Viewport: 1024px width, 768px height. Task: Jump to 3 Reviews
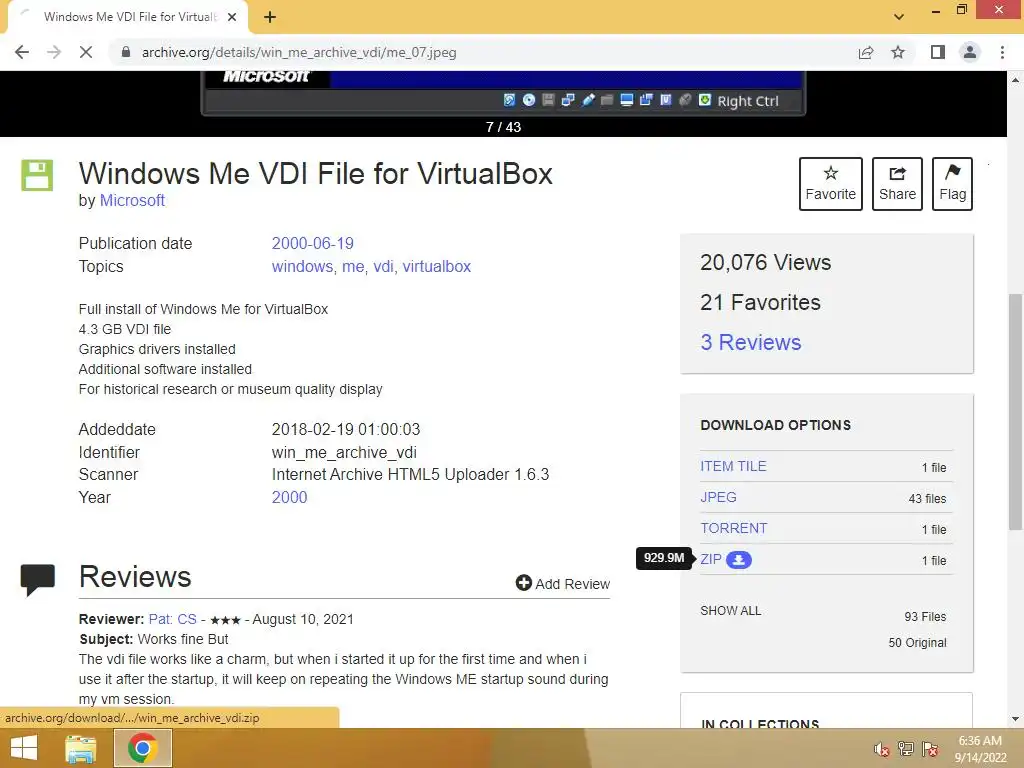pyautogui.click(x=750, y=342)
